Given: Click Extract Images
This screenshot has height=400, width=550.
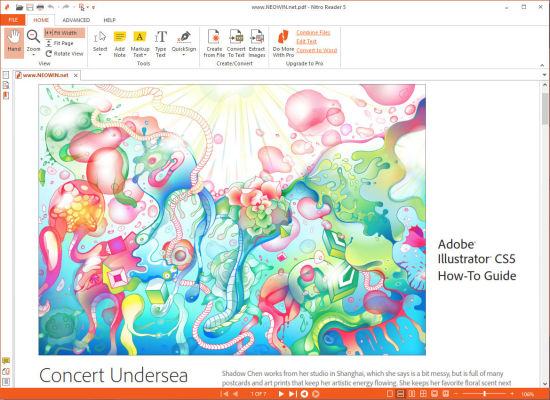Looking at the screenshot, I should coord(257,43).
